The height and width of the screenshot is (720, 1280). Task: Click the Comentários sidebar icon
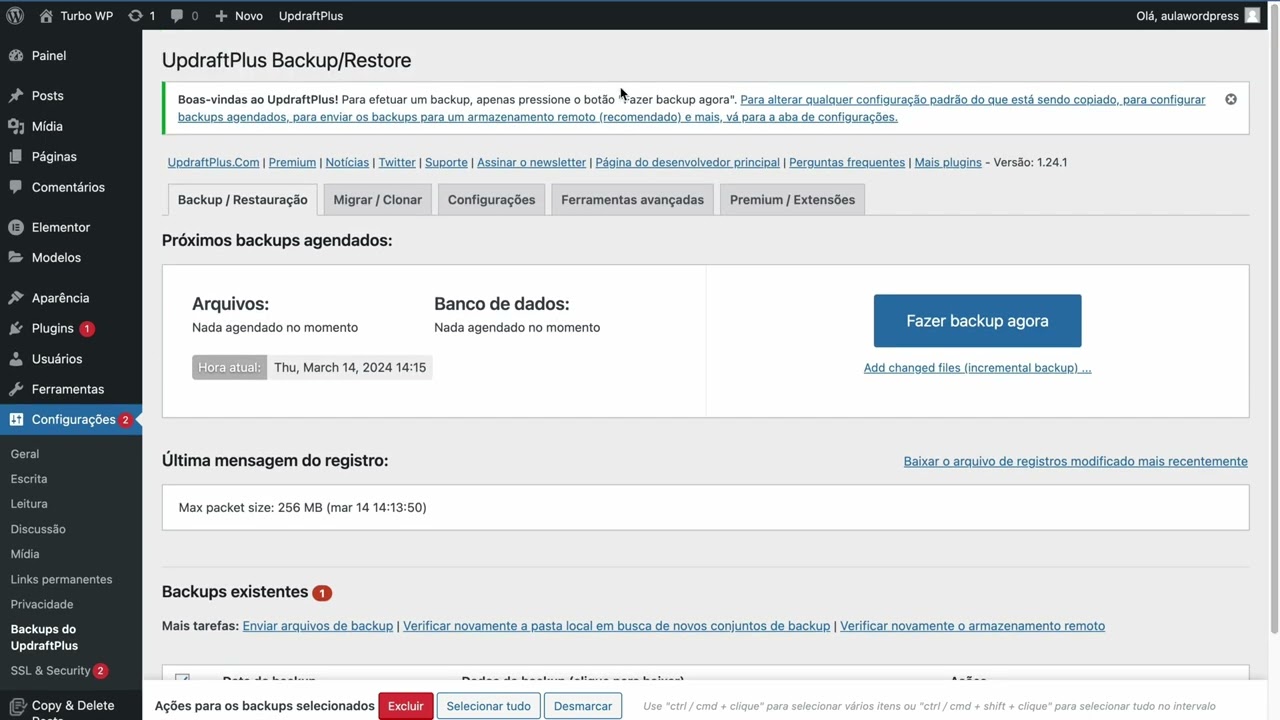click(x=16, y=187)
